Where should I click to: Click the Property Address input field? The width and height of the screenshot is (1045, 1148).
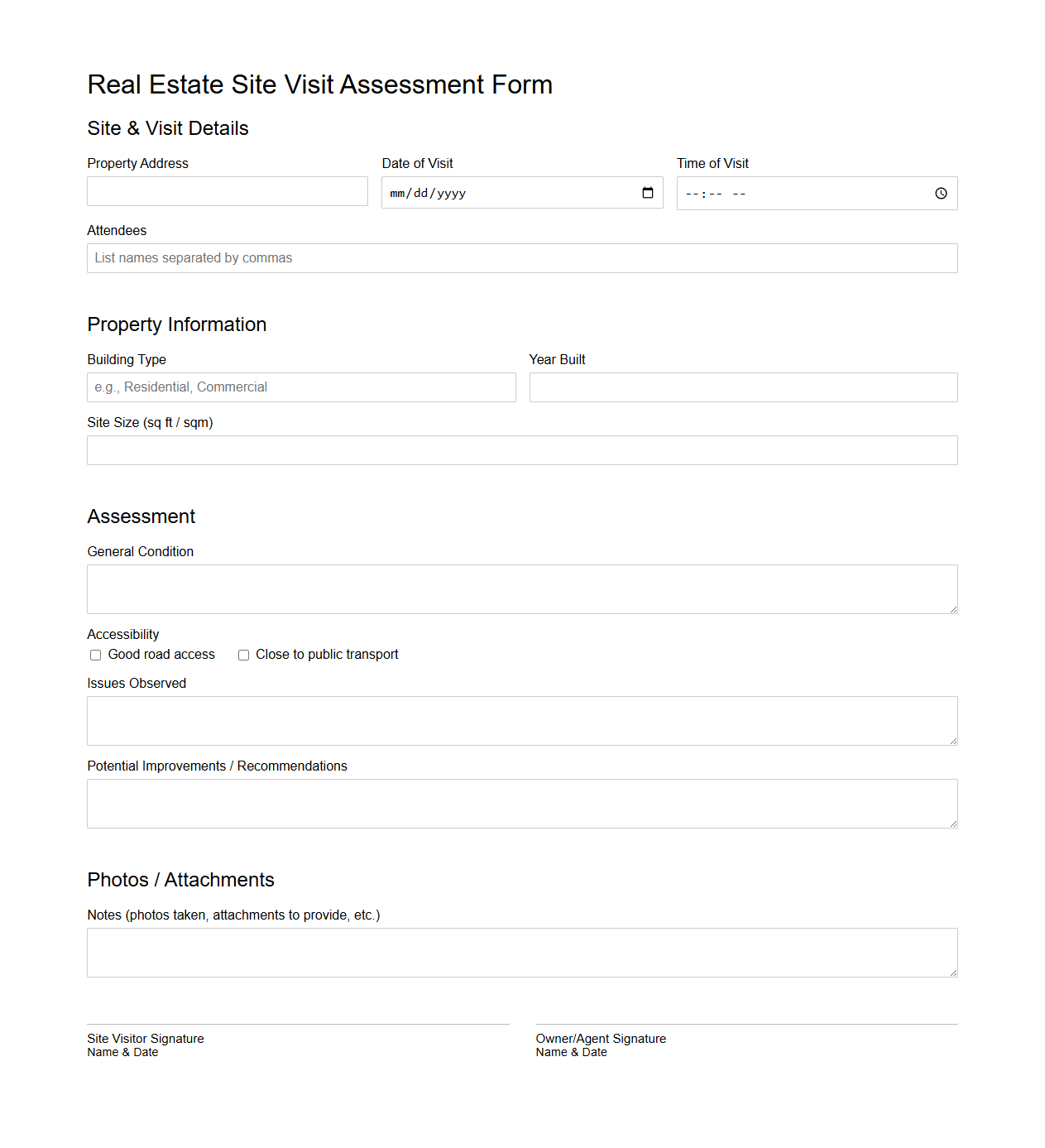(227, 191)
